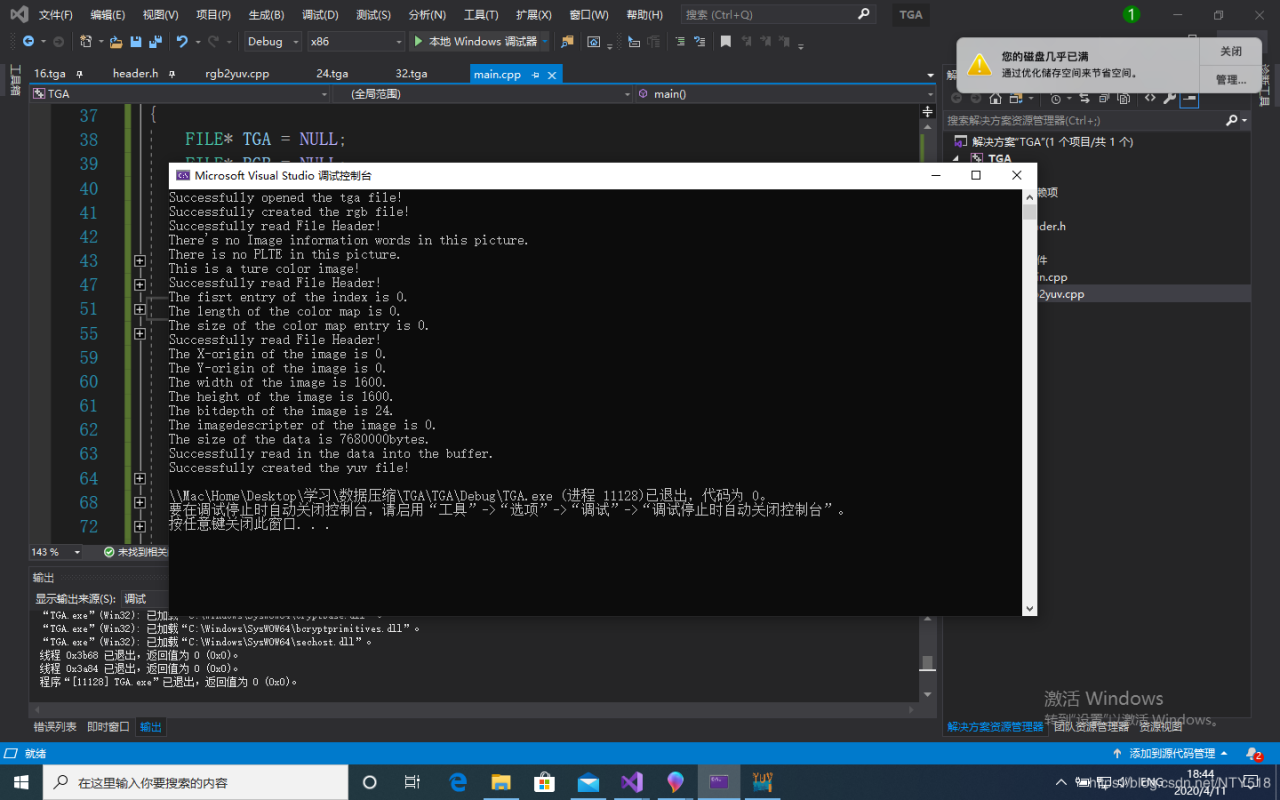This screenshot has height=800, width=1280.
Task: Click the uncomment selection toolbar icon
Action: (701, 41)
